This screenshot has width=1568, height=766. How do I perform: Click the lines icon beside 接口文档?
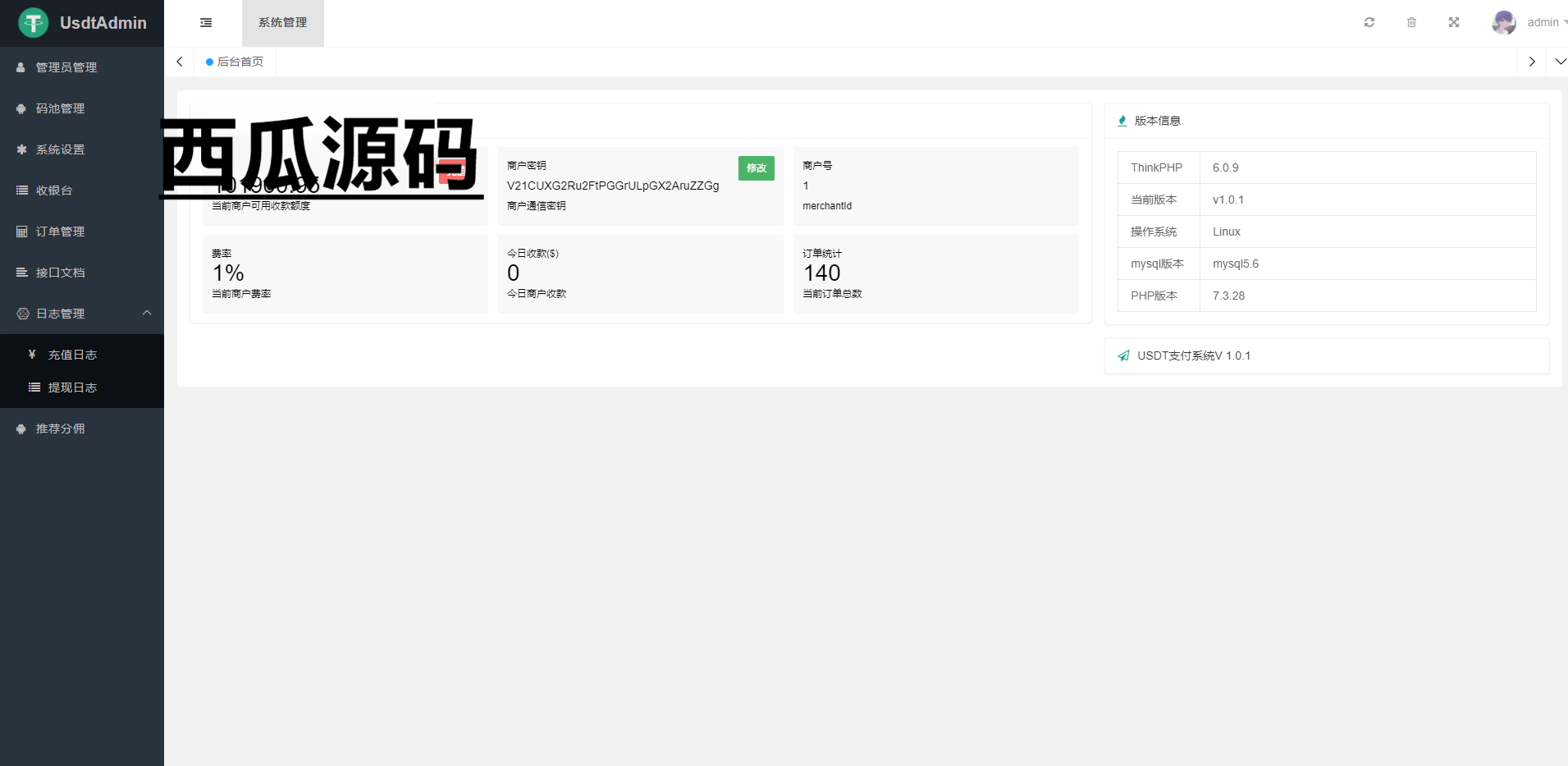tap(21, 273)
